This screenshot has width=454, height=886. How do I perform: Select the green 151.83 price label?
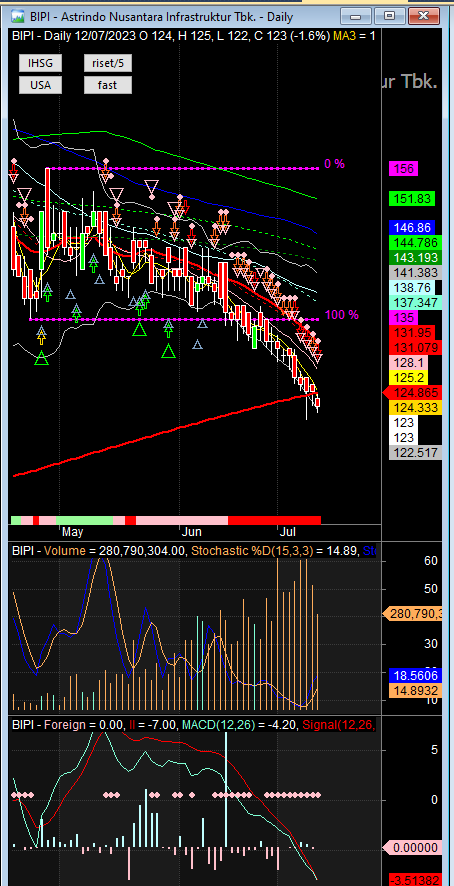click(x=412, y=199)
